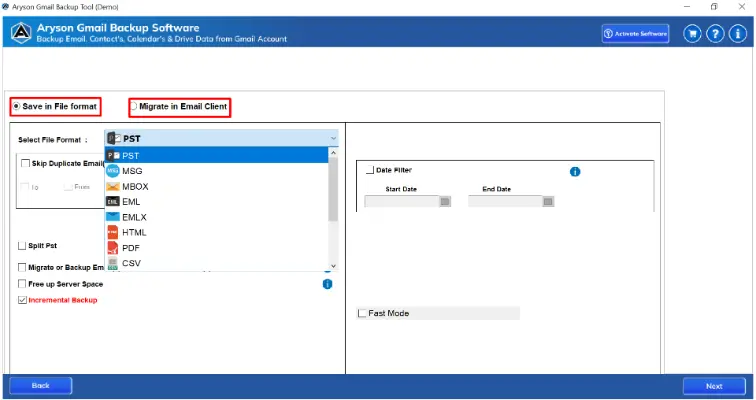
Task: Choose PST from the format list
Action: tap(216, 156)
